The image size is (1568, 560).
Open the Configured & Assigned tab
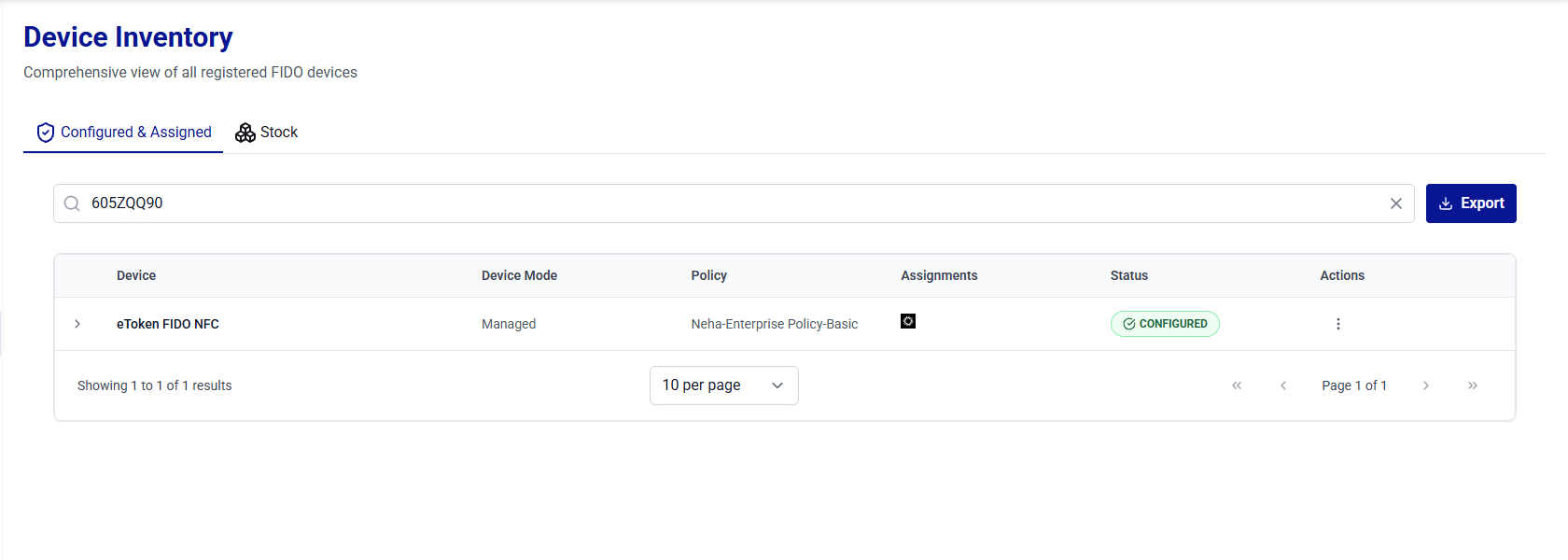point(123,133)
